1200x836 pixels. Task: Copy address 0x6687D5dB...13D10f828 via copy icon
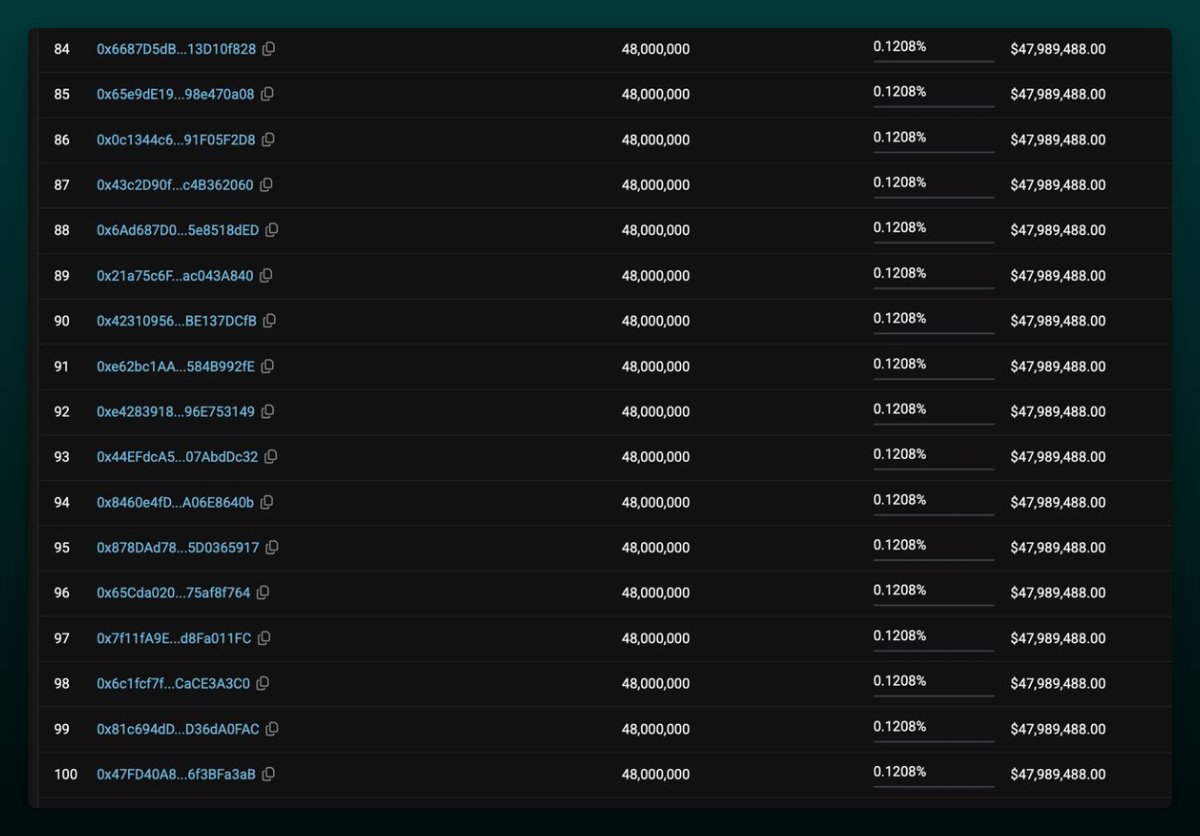pyautogui.click(x=269, y=49)
